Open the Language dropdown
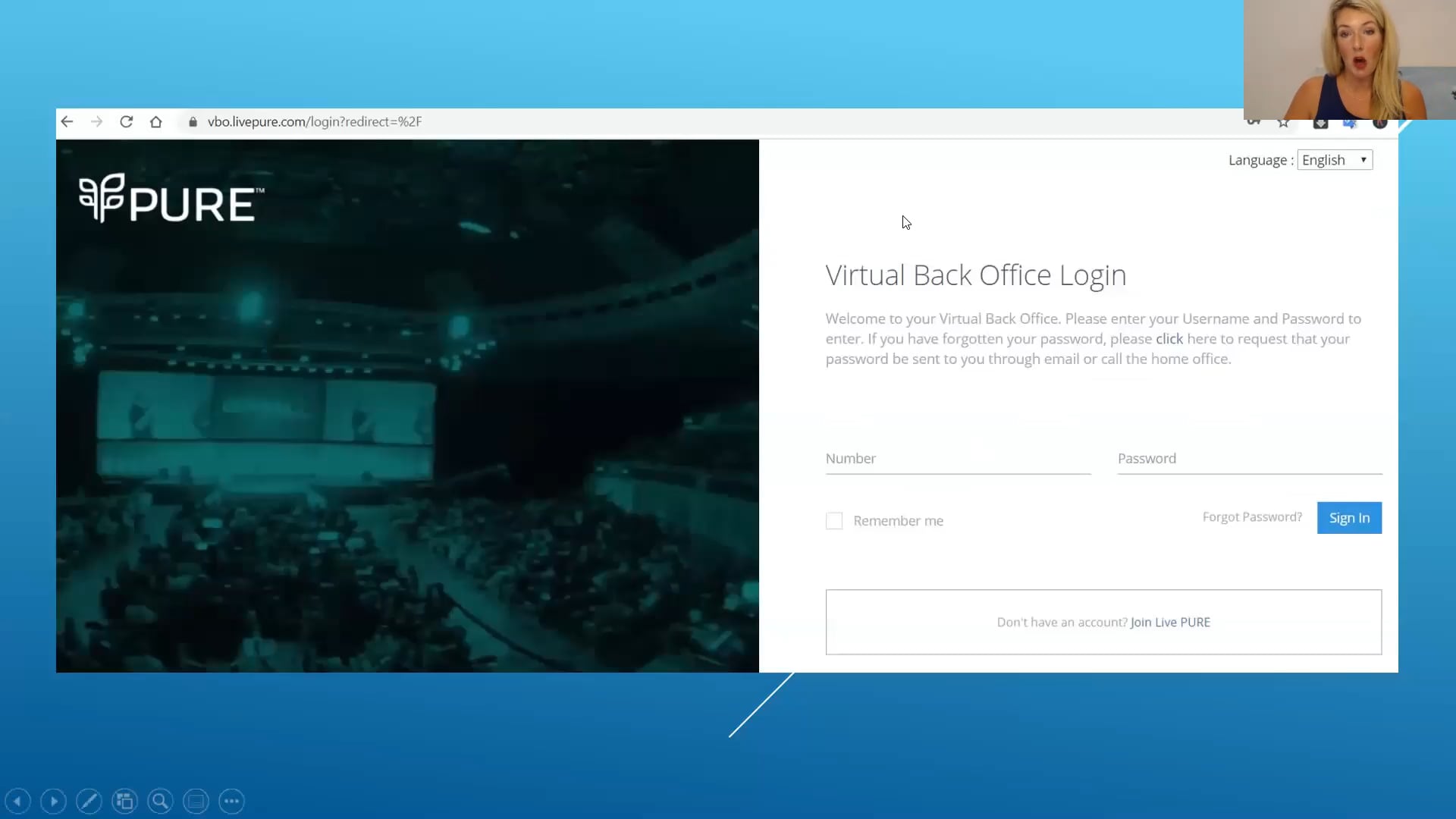 point(1334,160)
